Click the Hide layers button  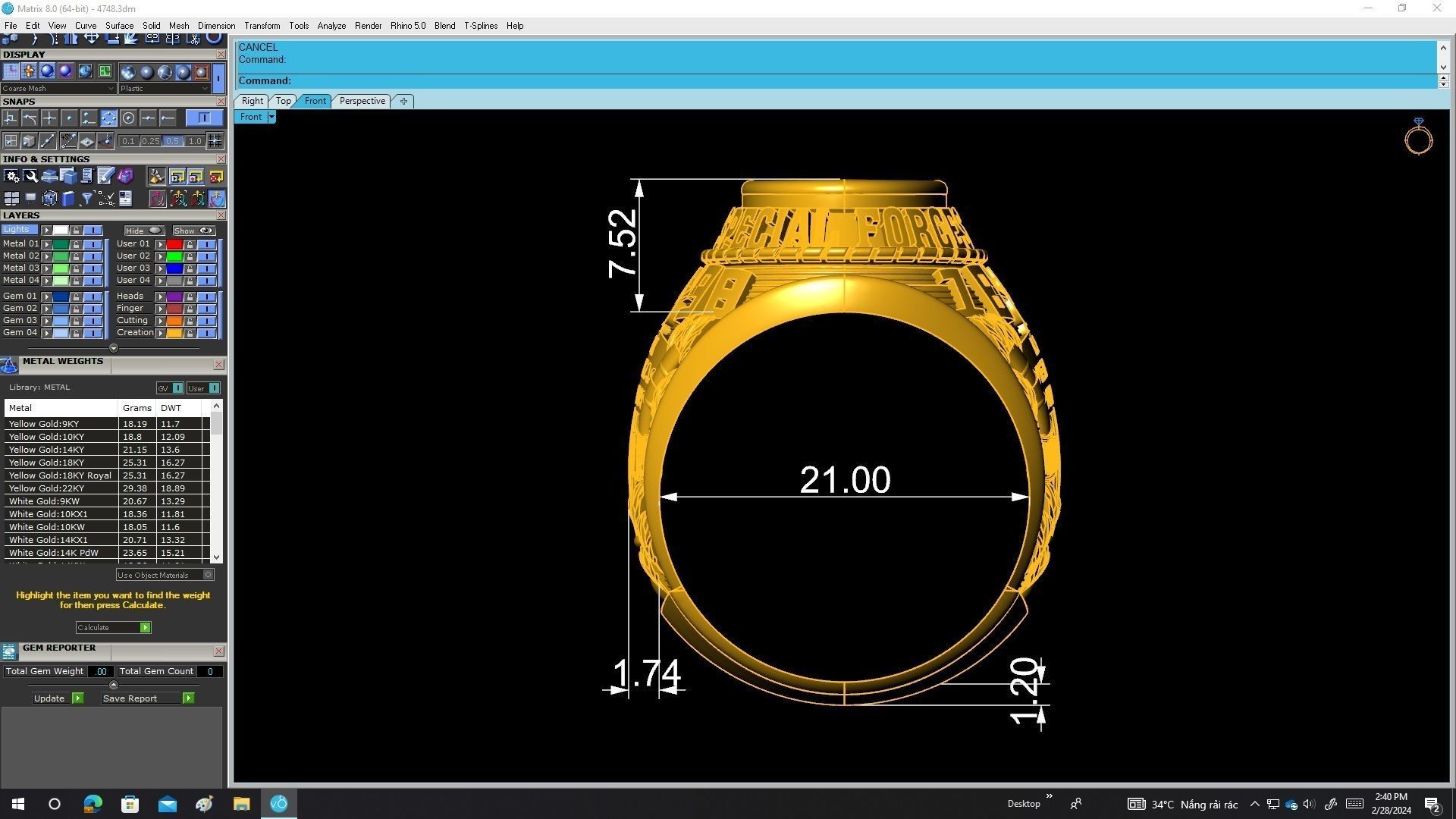tap(144, 231)
